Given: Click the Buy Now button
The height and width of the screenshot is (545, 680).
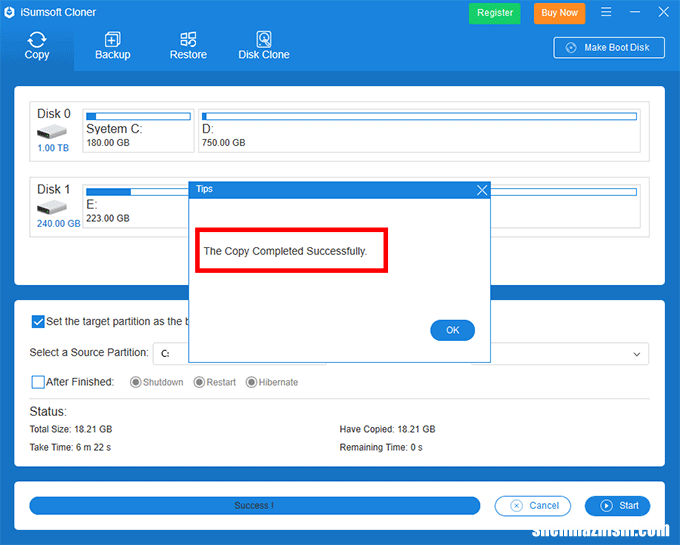Looking at the screenshot, I should click(559, 13).
